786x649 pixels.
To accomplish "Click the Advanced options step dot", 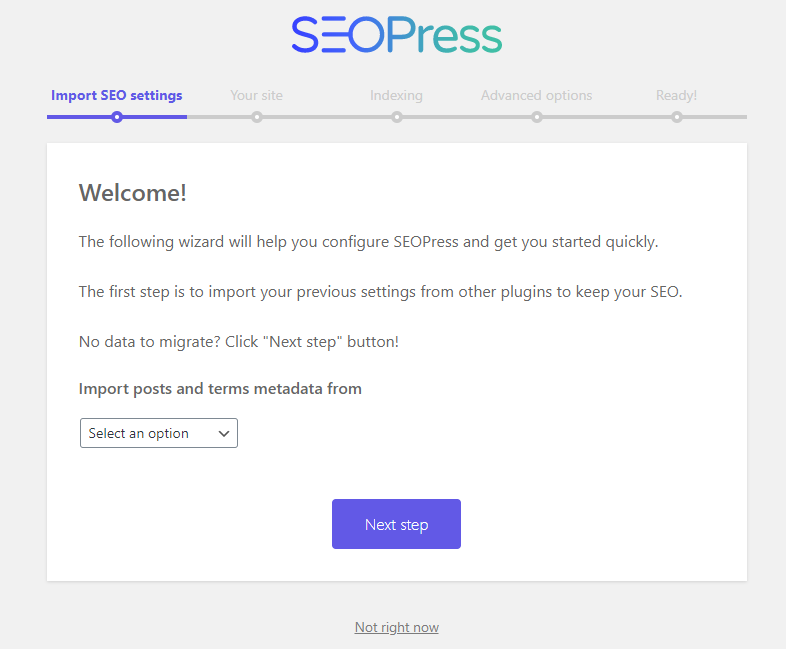I will coord(537,117).
